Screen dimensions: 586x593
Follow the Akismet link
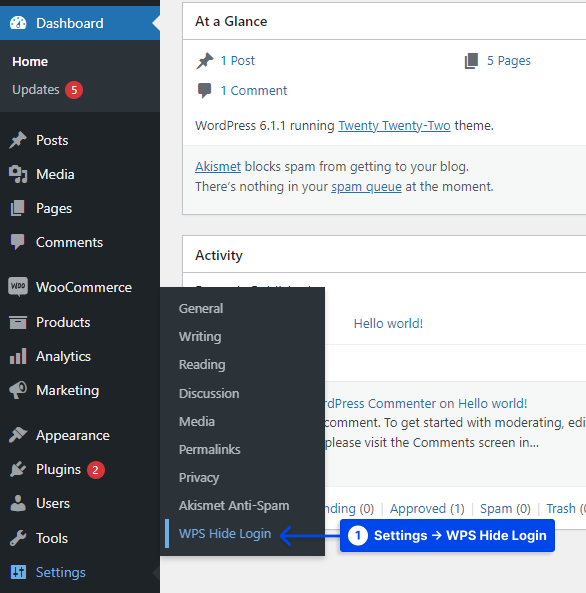click(x=218, y=167)
